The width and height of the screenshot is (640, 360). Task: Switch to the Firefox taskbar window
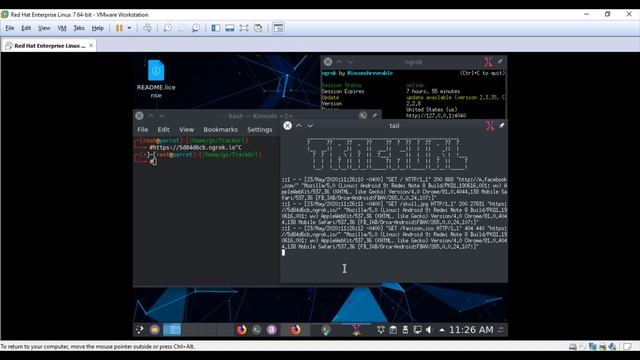pyautogui.click(x=296, y=329)
